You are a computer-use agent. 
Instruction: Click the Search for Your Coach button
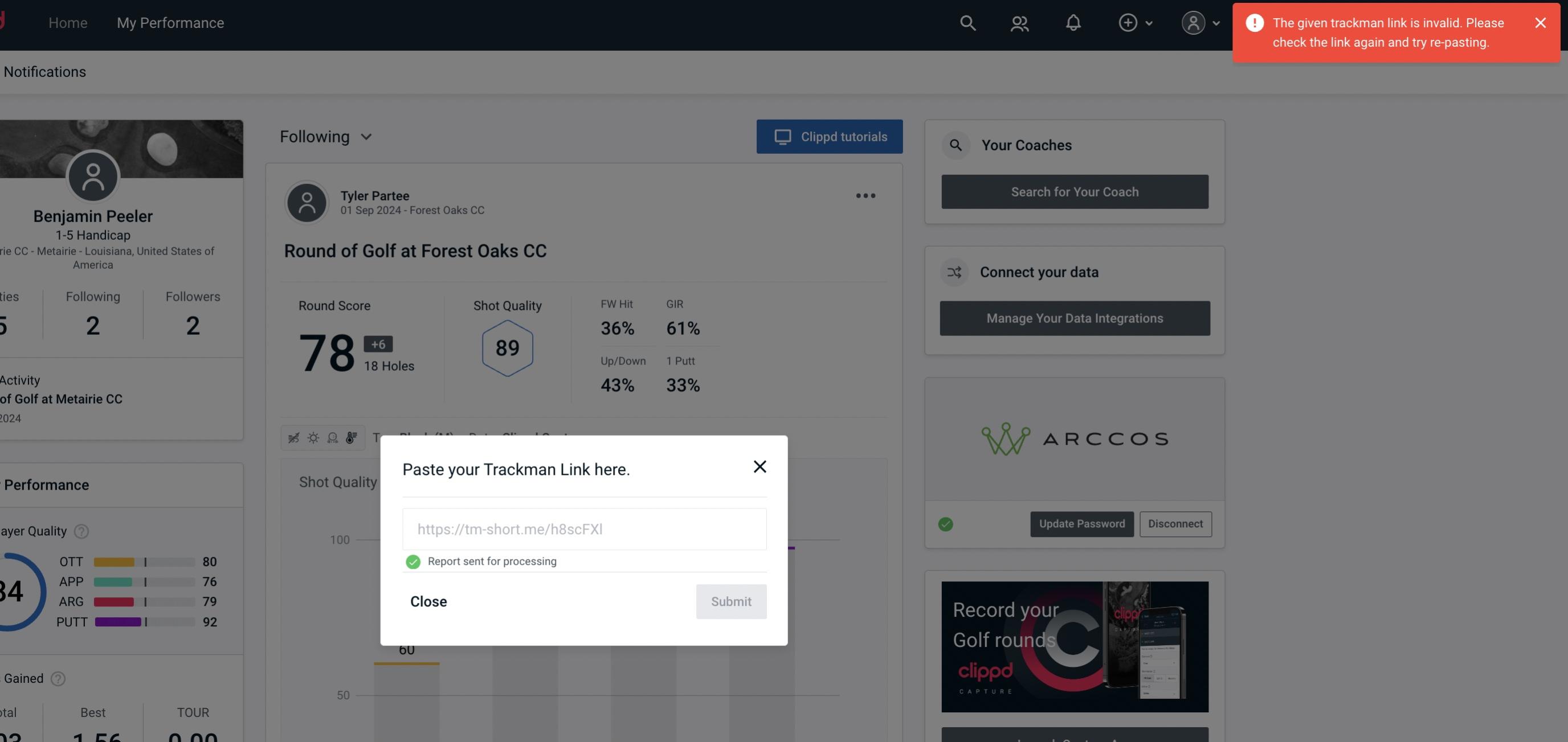pos(1075,192)
